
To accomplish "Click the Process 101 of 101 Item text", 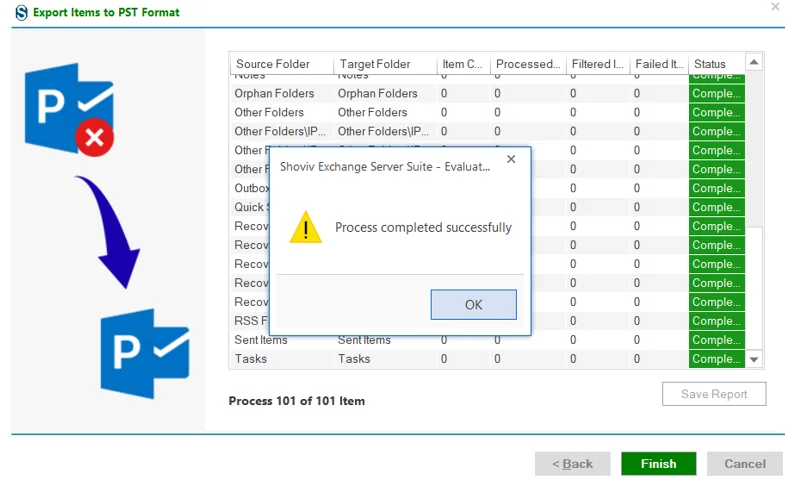I will (296, 401).
